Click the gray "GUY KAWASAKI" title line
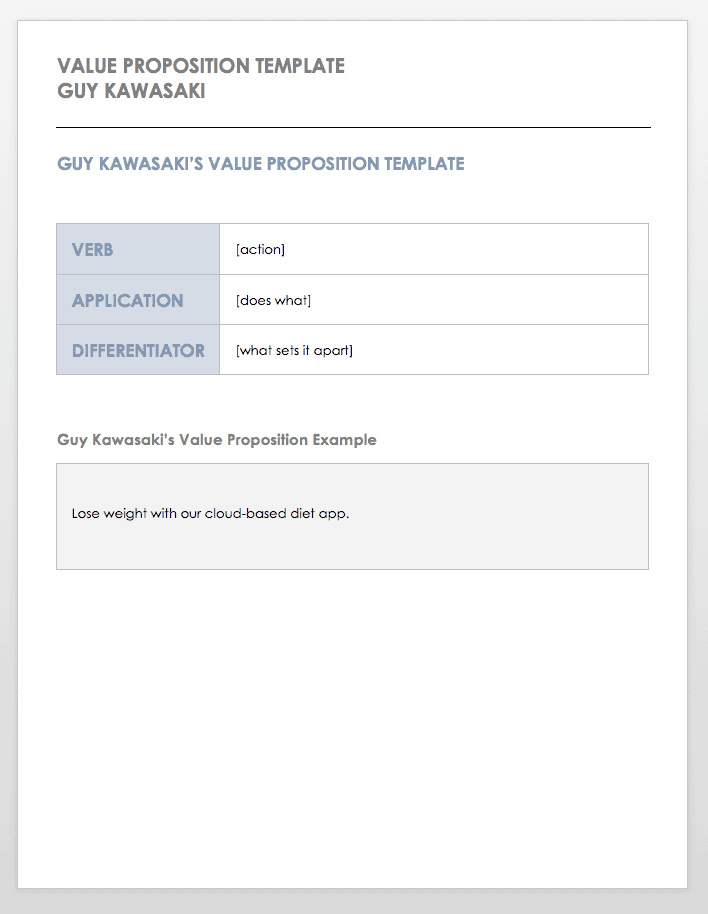Viewport: 708px width, 914px height. click(x=132, y=91)
